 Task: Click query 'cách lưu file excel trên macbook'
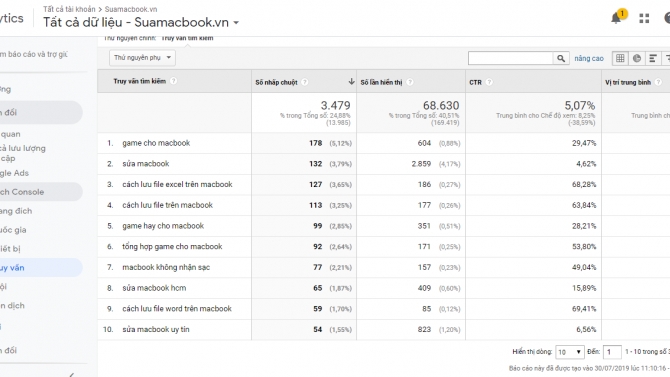[177, 184]
